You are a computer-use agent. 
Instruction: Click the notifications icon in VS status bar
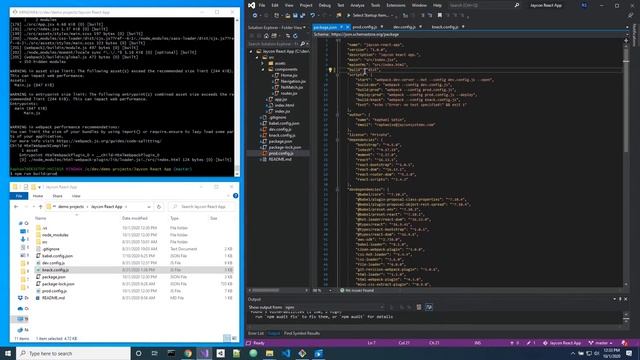point(624,343)
